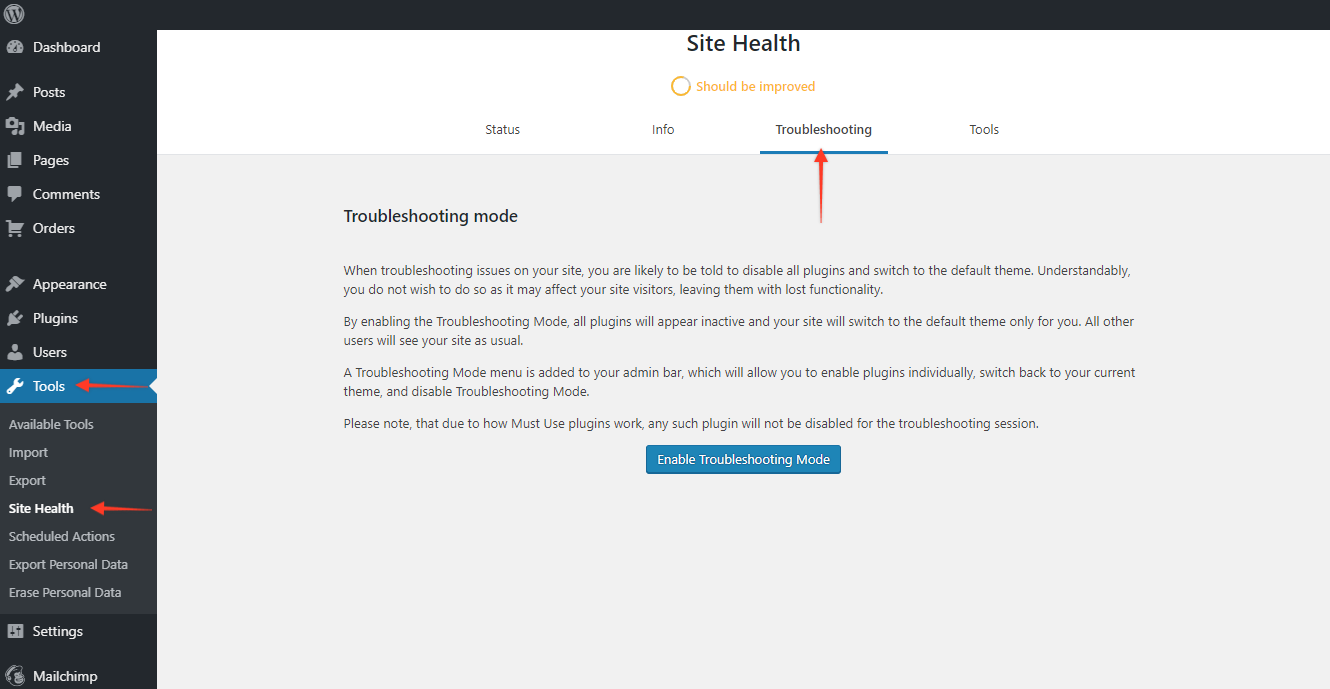1330x689 pixels.
Task: Switch to the Info tab
Action: tap(663, 130)
